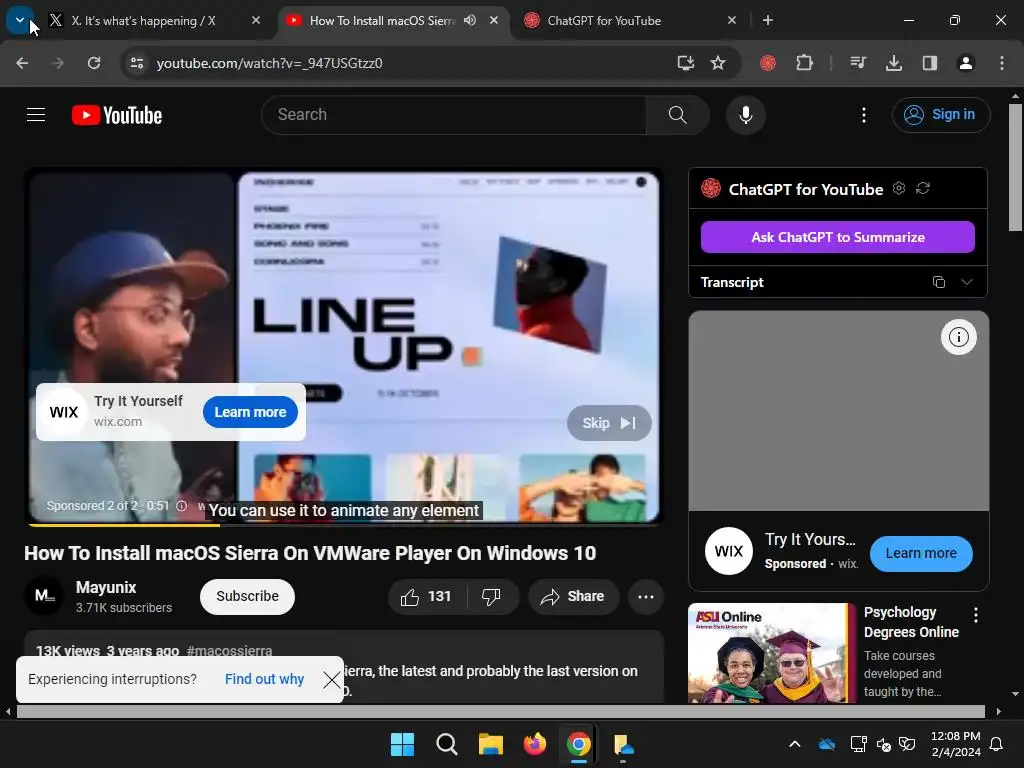Click Find out why link
Viewport: 1024px width, 768px height.
click(x=264, y=679)
